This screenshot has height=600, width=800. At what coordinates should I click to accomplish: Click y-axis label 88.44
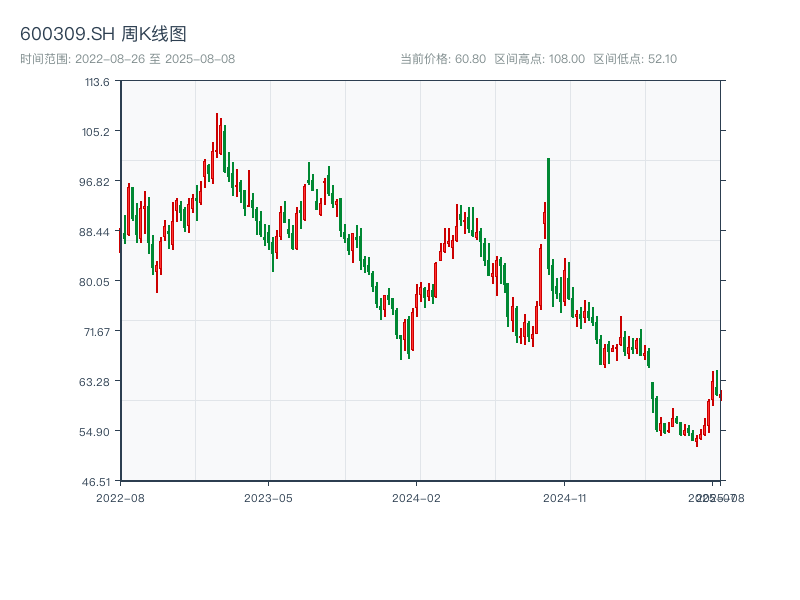click(x=94, y=232)
